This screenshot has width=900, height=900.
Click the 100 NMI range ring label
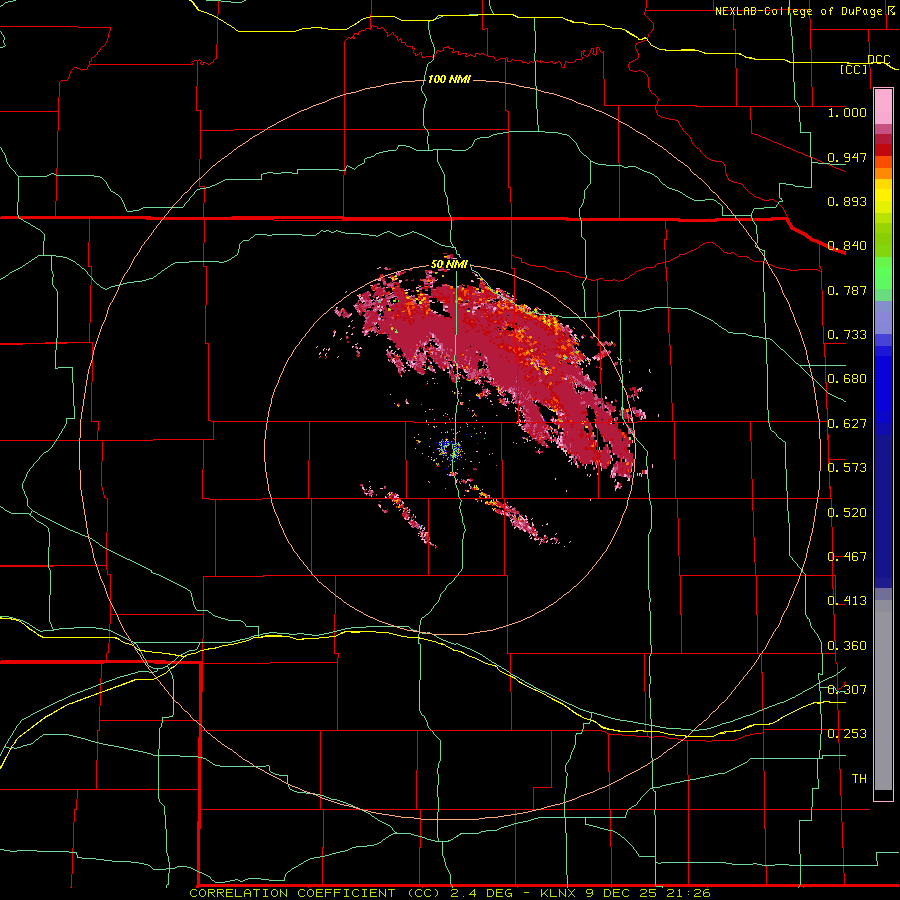click(x=449, y=79)
